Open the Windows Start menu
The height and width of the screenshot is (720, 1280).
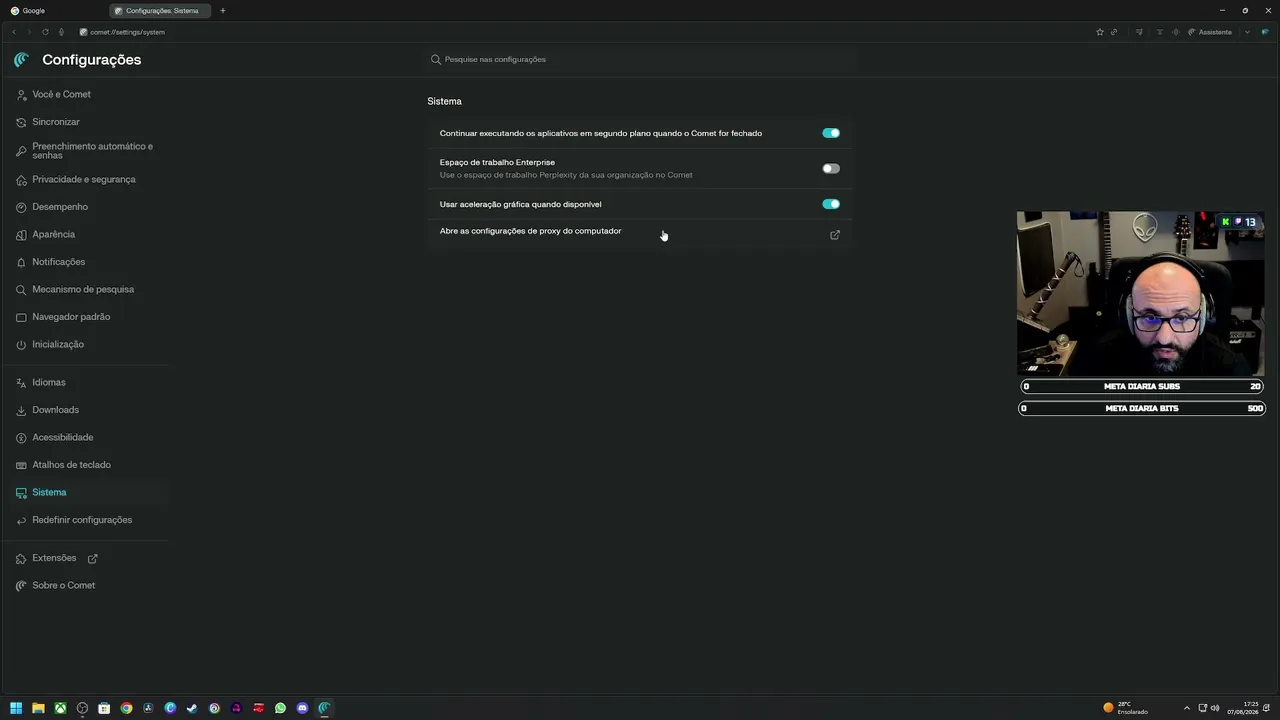16,708
